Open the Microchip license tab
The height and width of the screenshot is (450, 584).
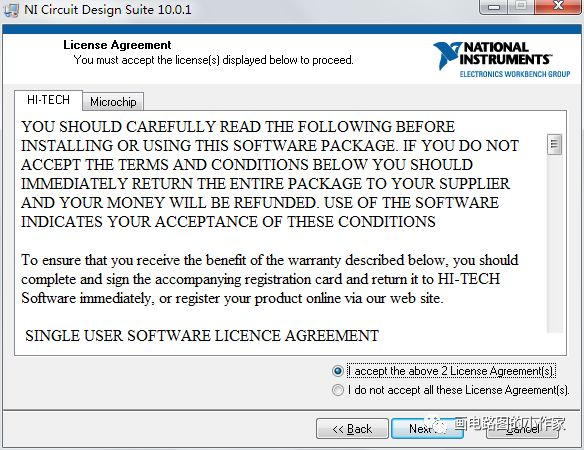click(x=113, y=102)
